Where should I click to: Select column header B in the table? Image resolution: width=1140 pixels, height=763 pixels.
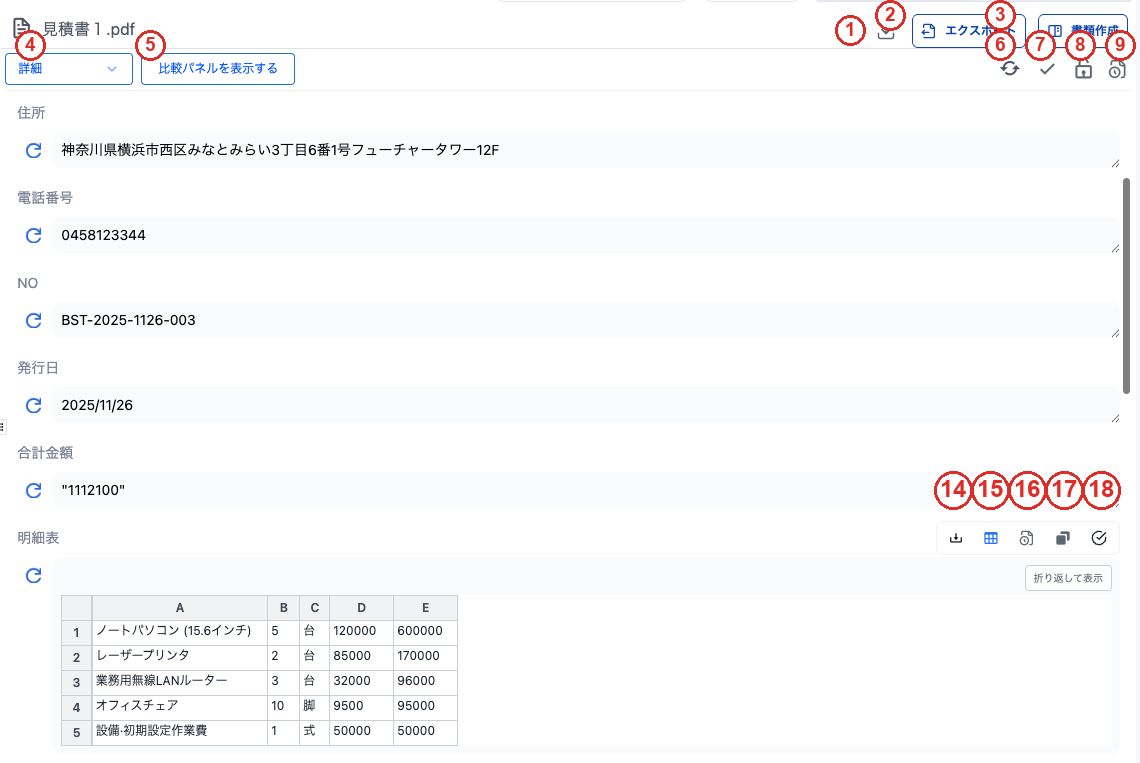click(284, 608)
